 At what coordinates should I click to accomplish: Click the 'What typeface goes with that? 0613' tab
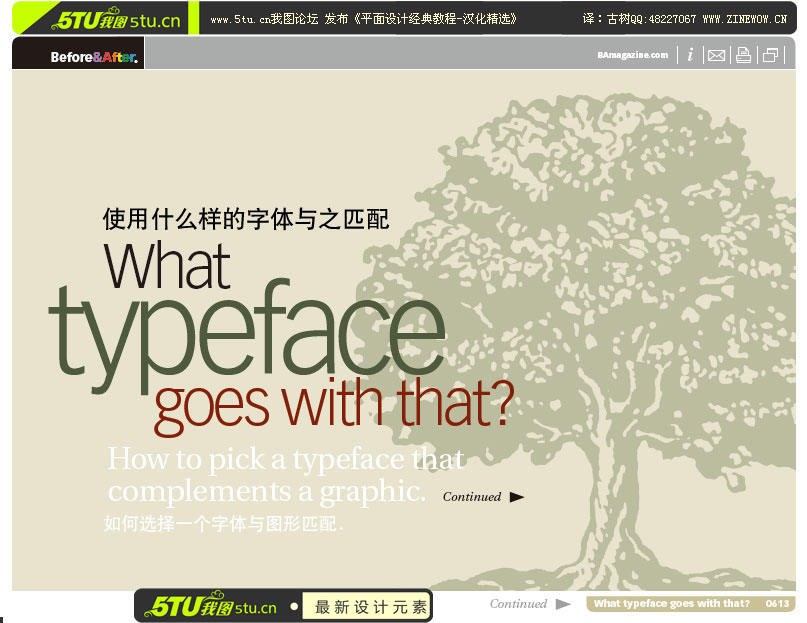click(x=691, y=603)
